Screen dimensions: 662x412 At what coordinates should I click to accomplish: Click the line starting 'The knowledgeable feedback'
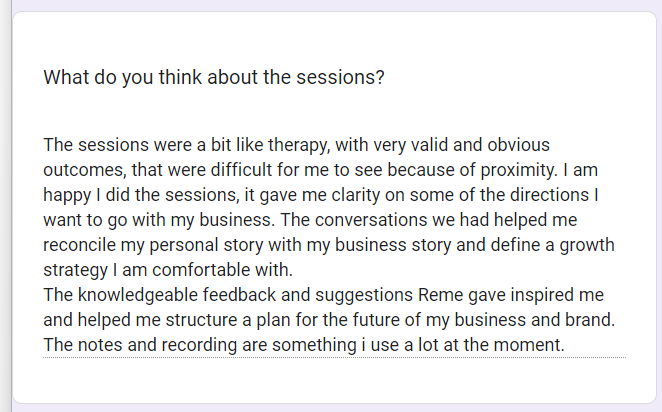click(x=323, y=296)
